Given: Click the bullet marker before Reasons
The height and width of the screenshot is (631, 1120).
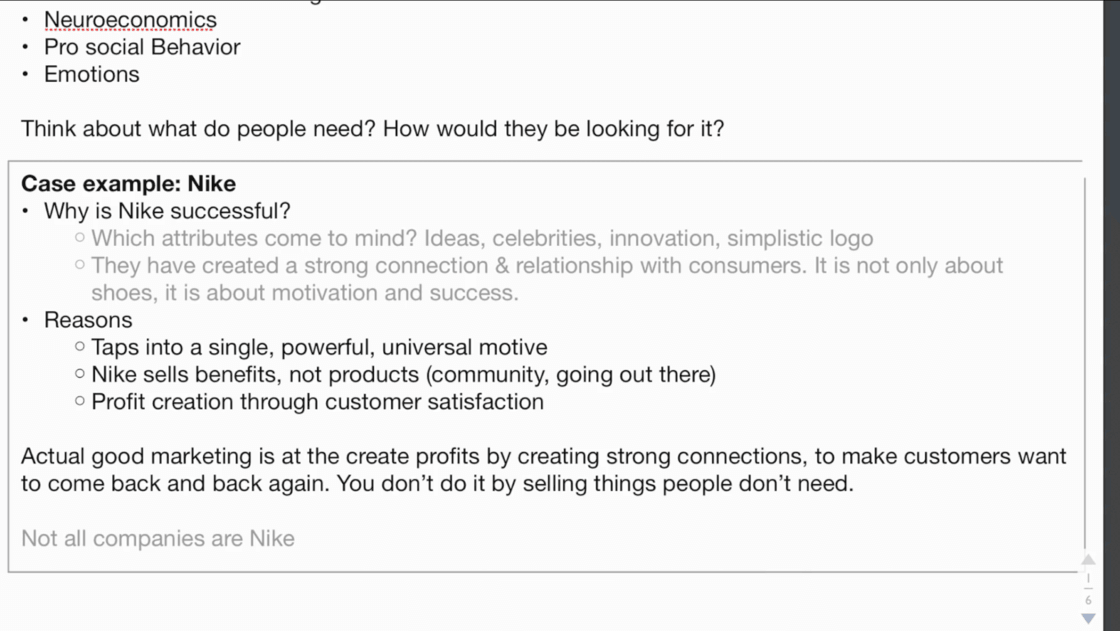Looking at the screenshot, I should pos(26,319).
